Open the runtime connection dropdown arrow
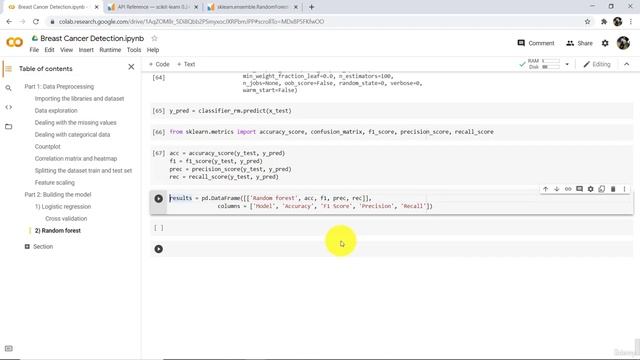The width and height of the screenshot is (640, 360). pos(567,64)
